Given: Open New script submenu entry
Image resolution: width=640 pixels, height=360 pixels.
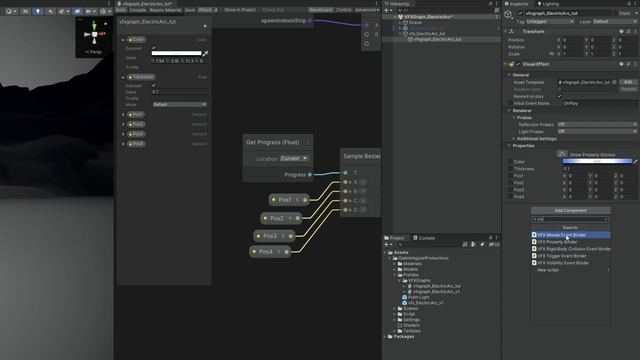Looking at the screenshot, I should pyautogui.click(x=571, y=270).
